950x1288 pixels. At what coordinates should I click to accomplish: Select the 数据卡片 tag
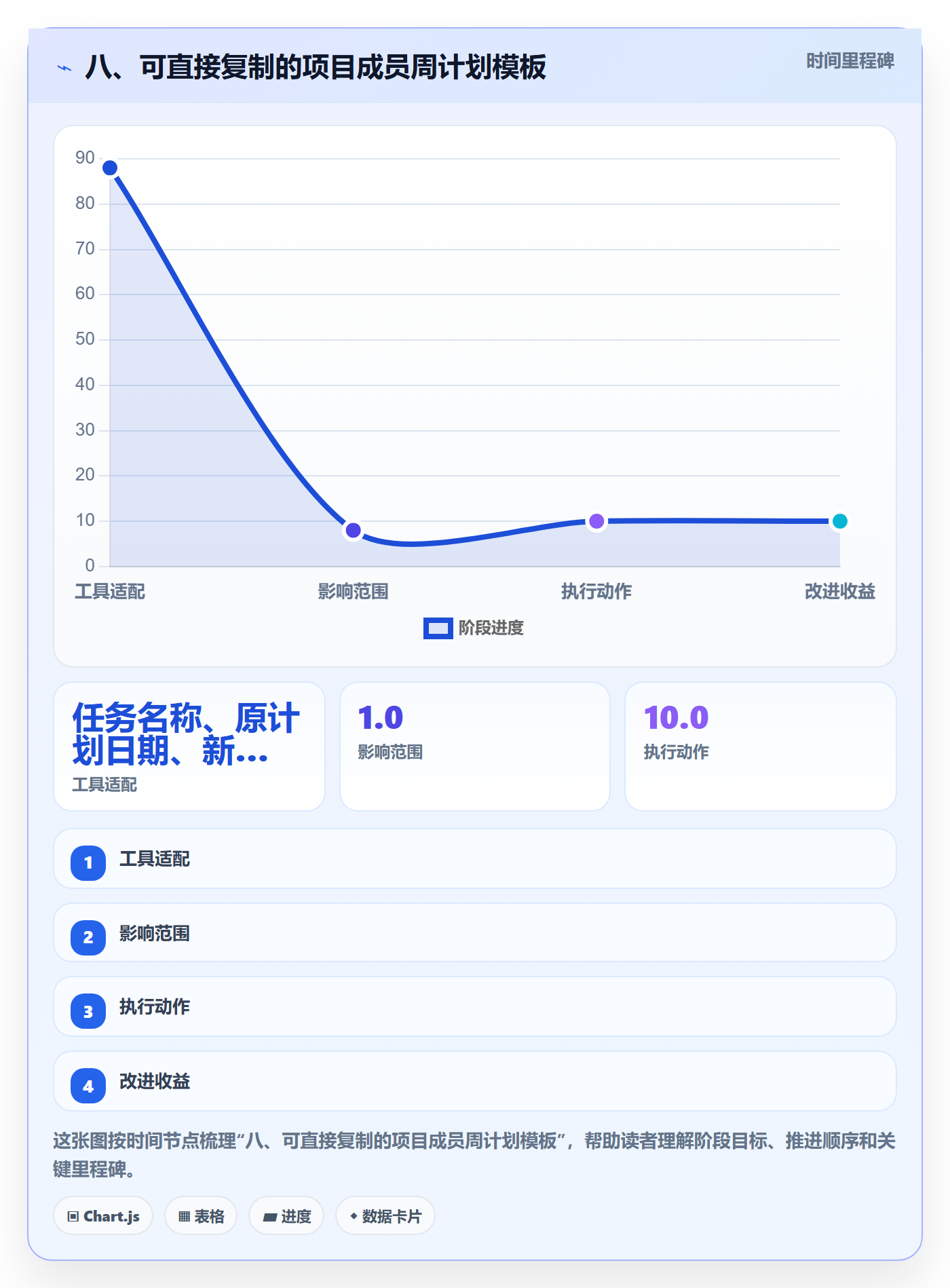[385, 1216]
